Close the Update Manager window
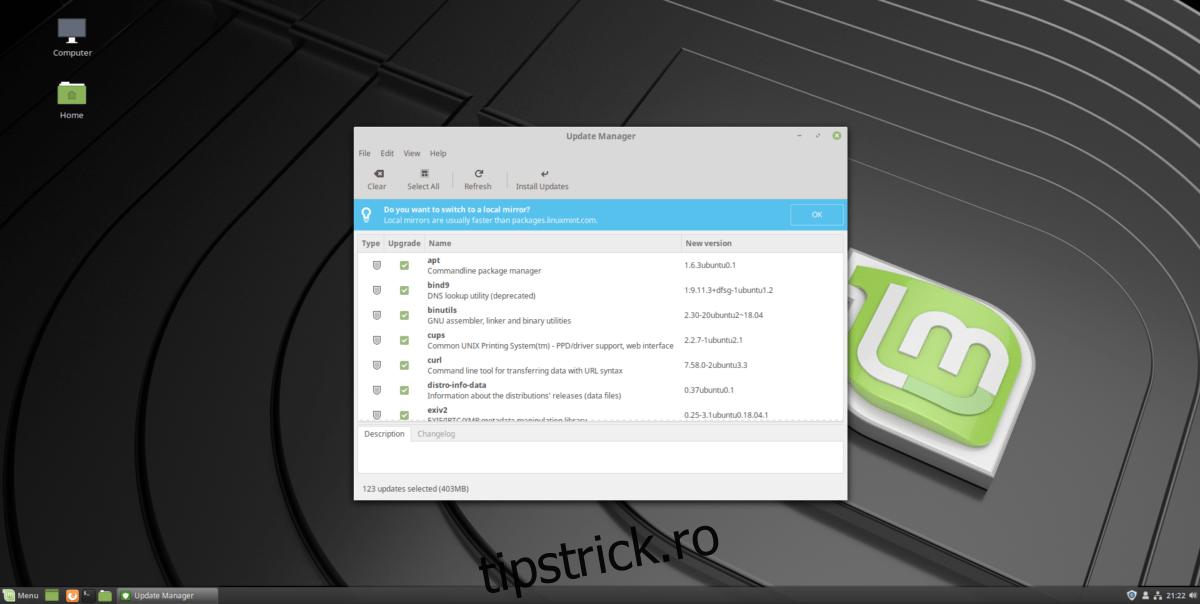1200x604 pixels. click(836, 135)
